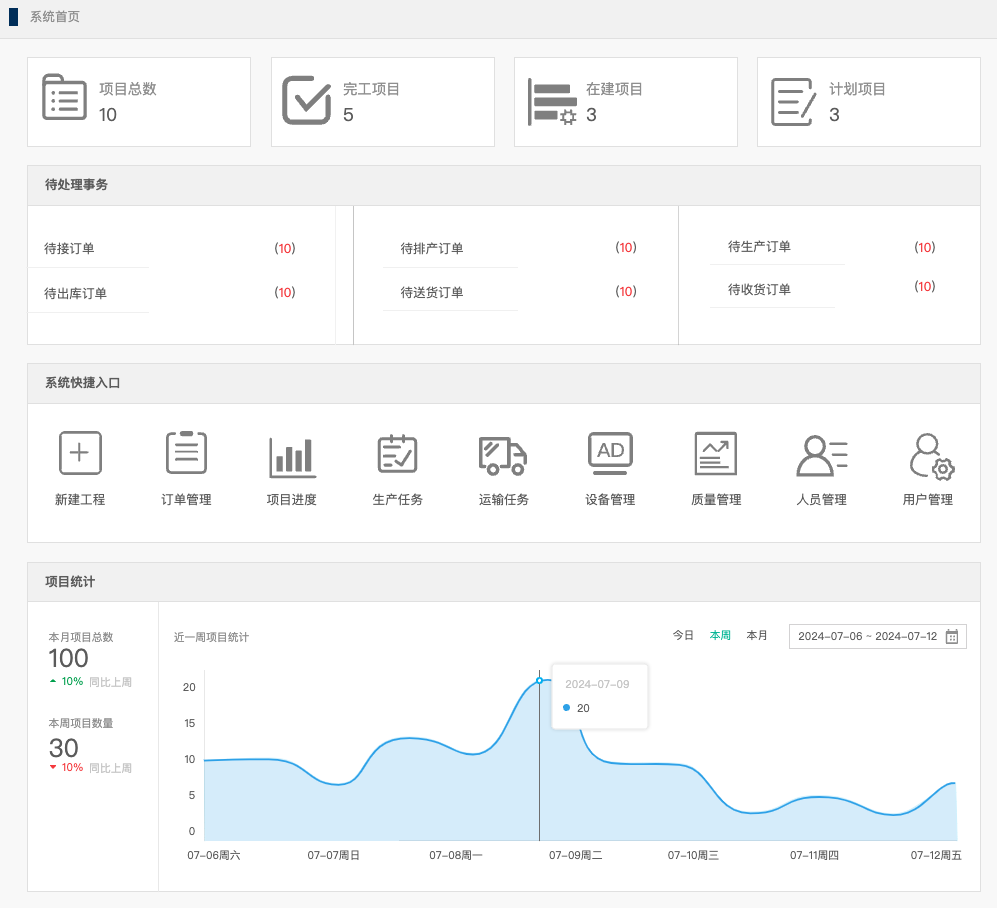The width and height of the screenshot is (997, 908).
Task: Open 用户管理 user gear icon
Action: [x=929, y=456]
